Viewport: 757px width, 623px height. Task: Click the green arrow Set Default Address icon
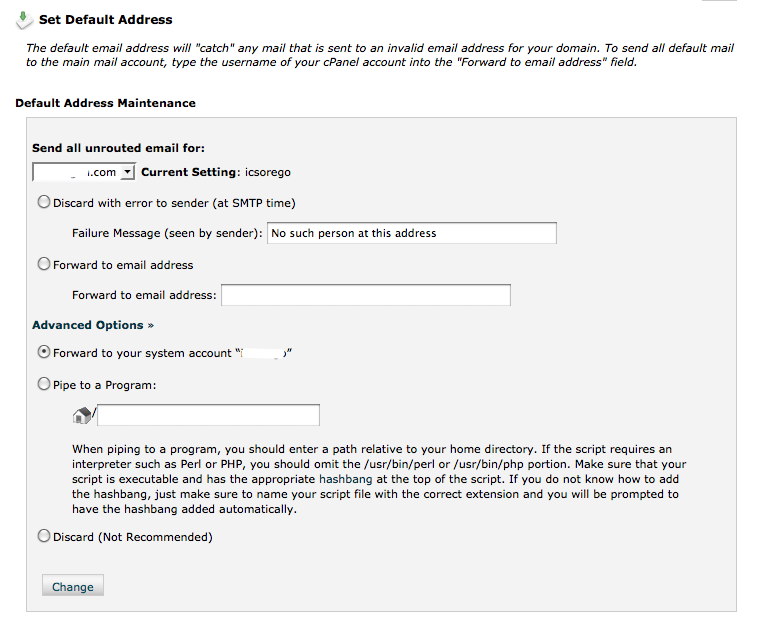pos(25,18)
